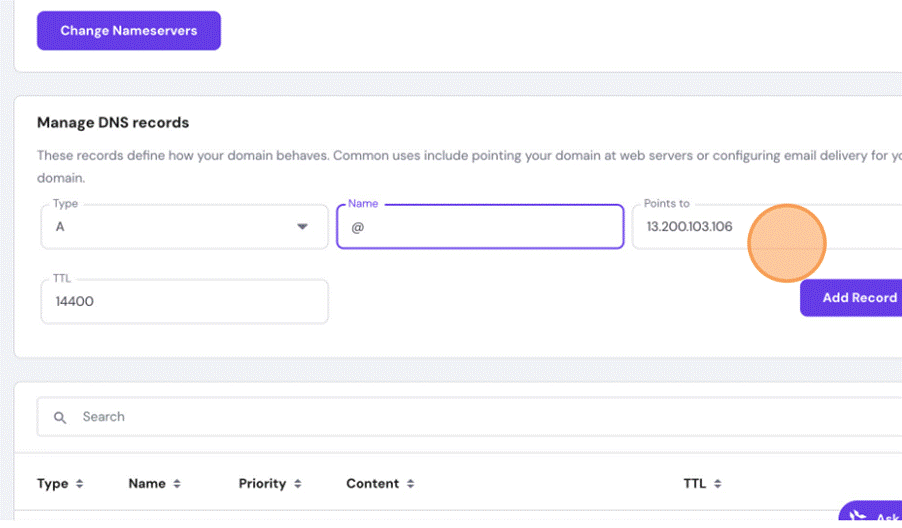902x528 pixels.
Task: Click the Points to IP address field
Action: [x=700, y=227]
